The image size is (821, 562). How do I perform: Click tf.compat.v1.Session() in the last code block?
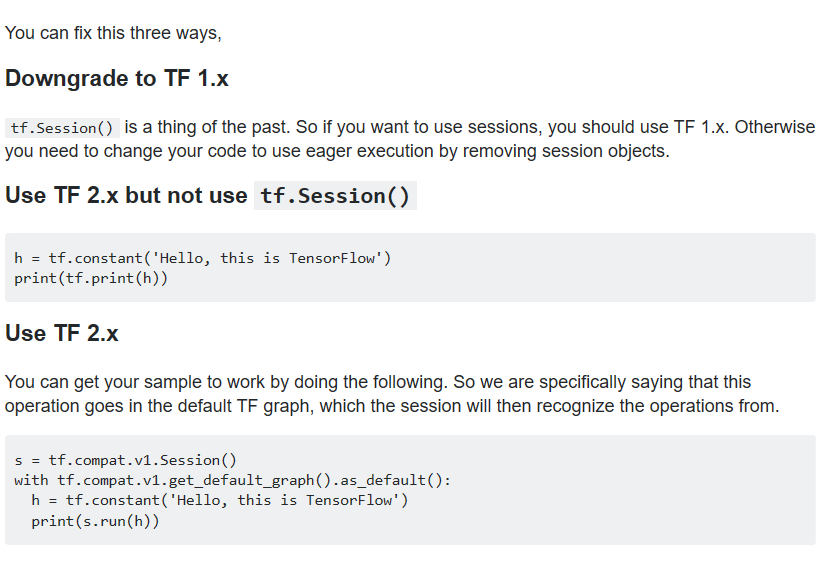click(x=142, y=460)
